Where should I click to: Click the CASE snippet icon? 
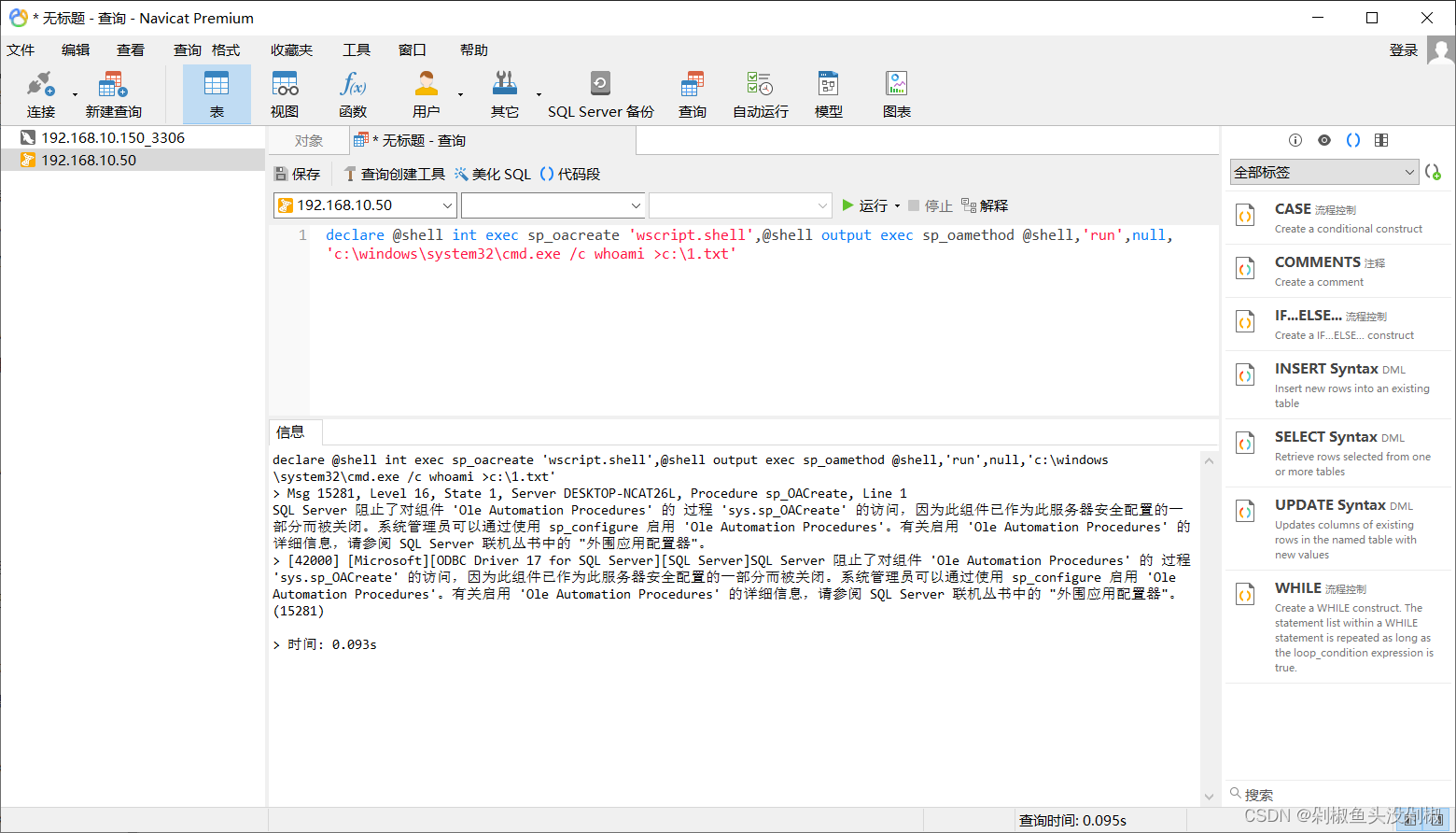[x=1245, y=216]
